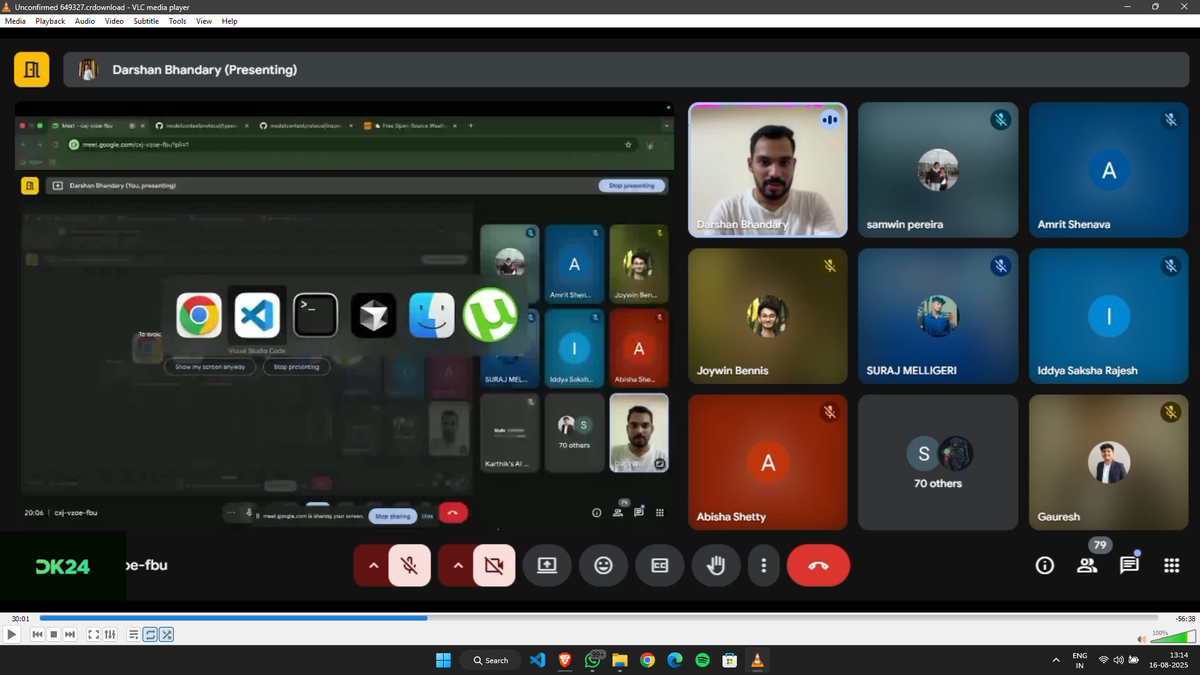Play the video in VLC
Screen dimensions: 1200x675
11,634
